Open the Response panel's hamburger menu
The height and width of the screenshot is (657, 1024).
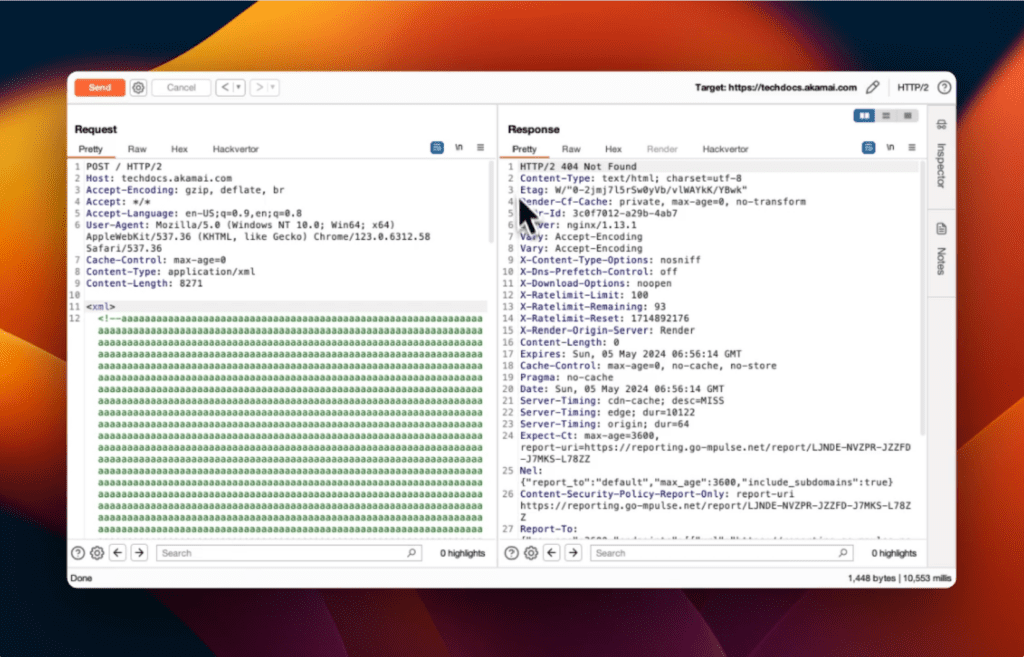[912, 148]
